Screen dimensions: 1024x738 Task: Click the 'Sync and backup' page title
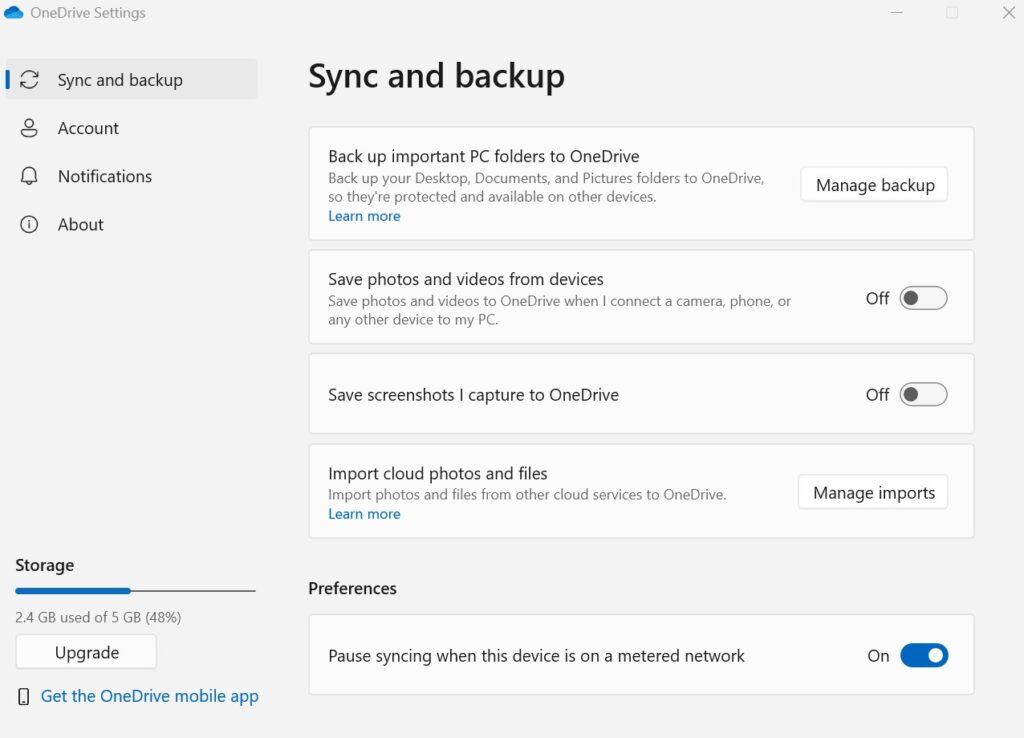pyautogui.click(x=436, y=77)
